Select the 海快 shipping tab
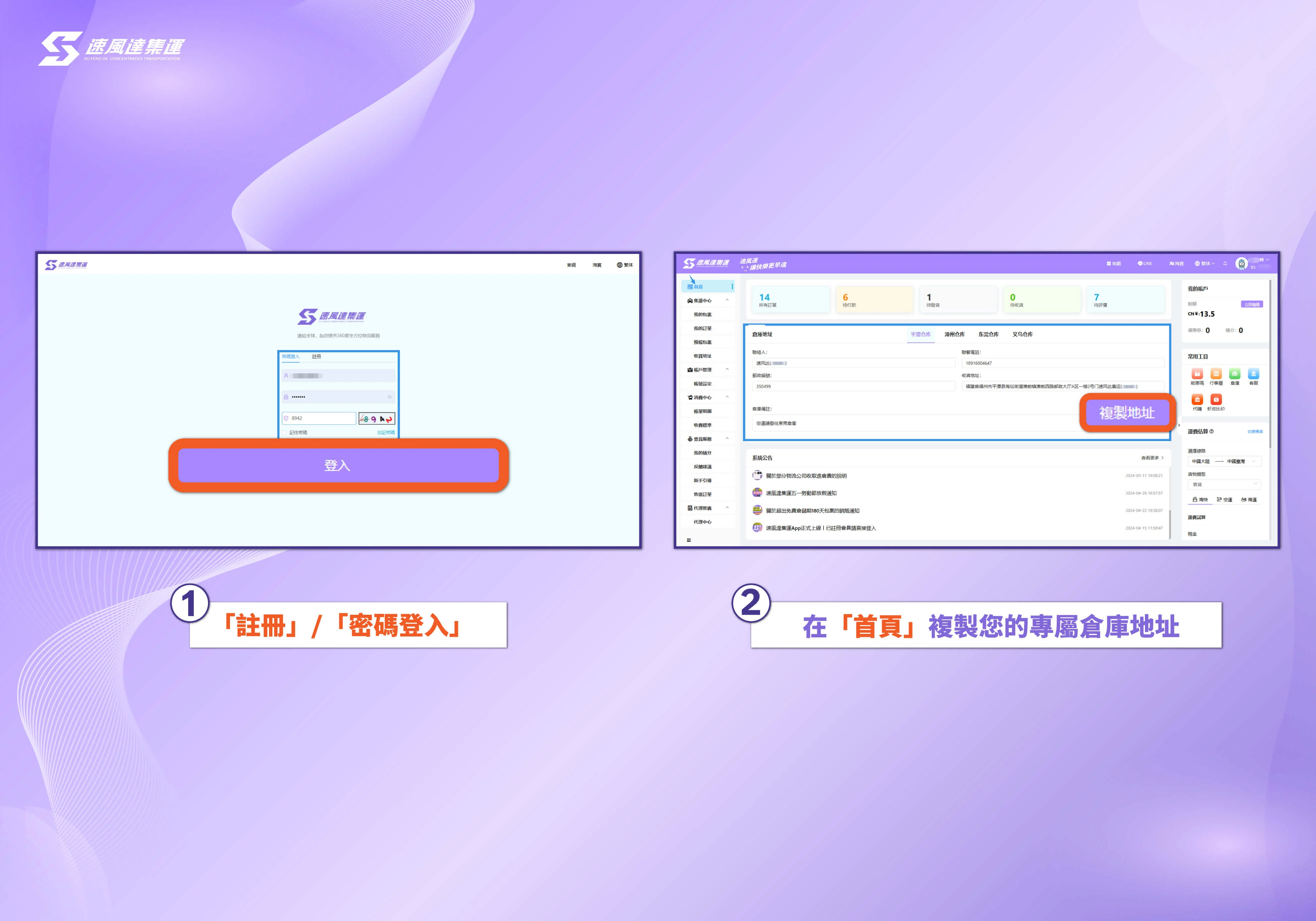The image size is (1316, 921). click(1200, 500)
